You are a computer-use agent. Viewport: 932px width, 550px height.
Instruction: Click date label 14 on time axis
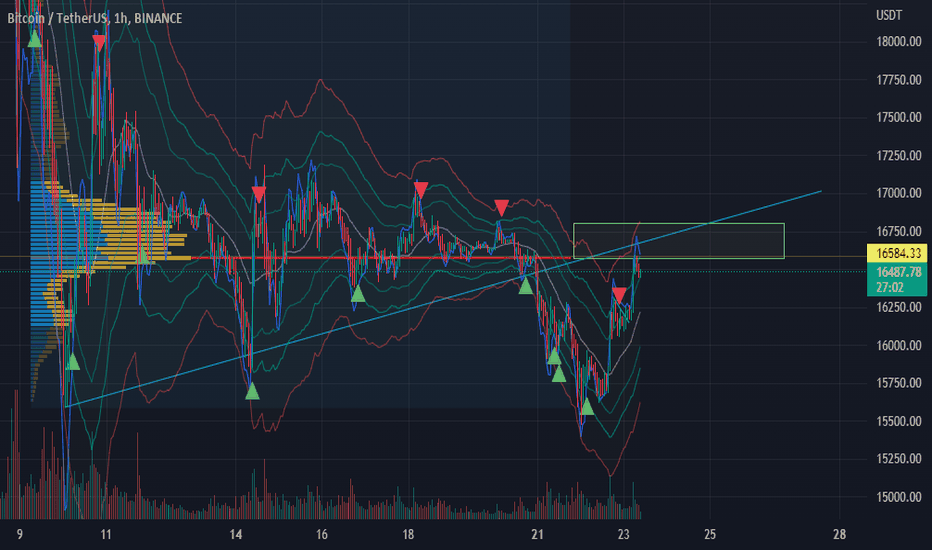point(236,535)
